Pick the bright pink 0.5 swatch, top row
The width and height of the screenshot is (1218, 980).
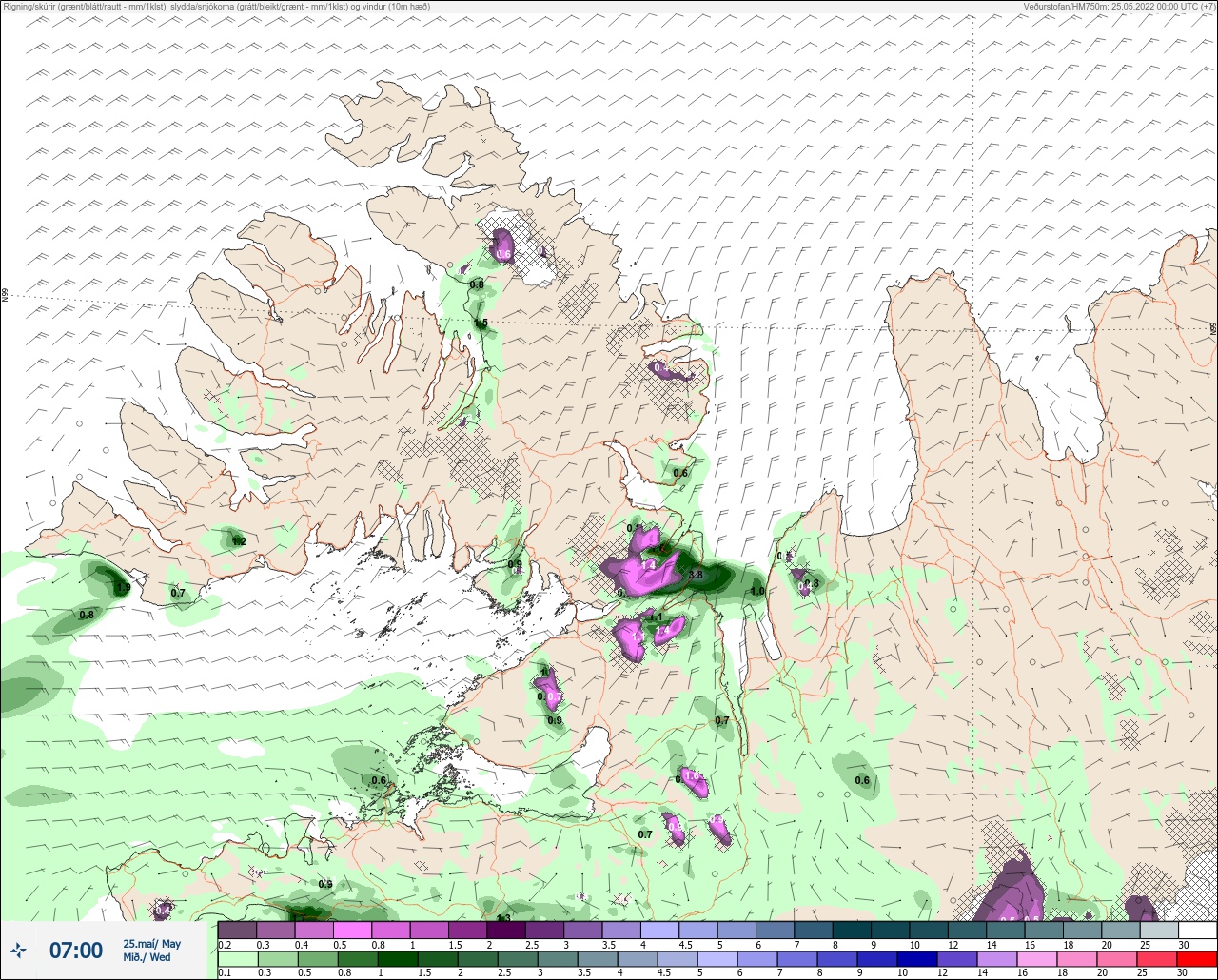[x=352, y=930]
